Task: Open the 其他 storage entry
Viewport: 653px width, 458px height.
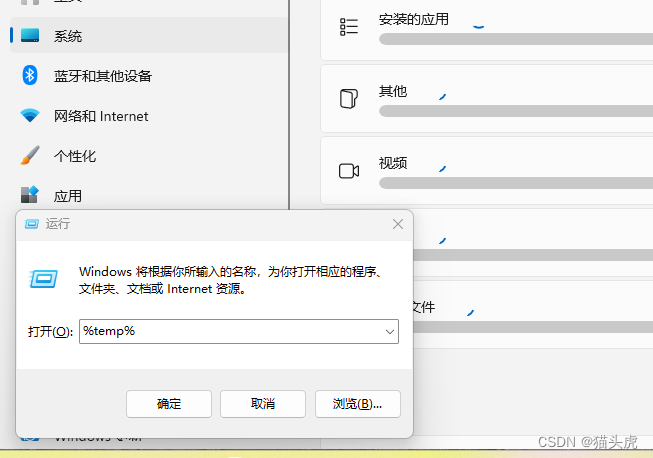Action: (x=487, y=99)
